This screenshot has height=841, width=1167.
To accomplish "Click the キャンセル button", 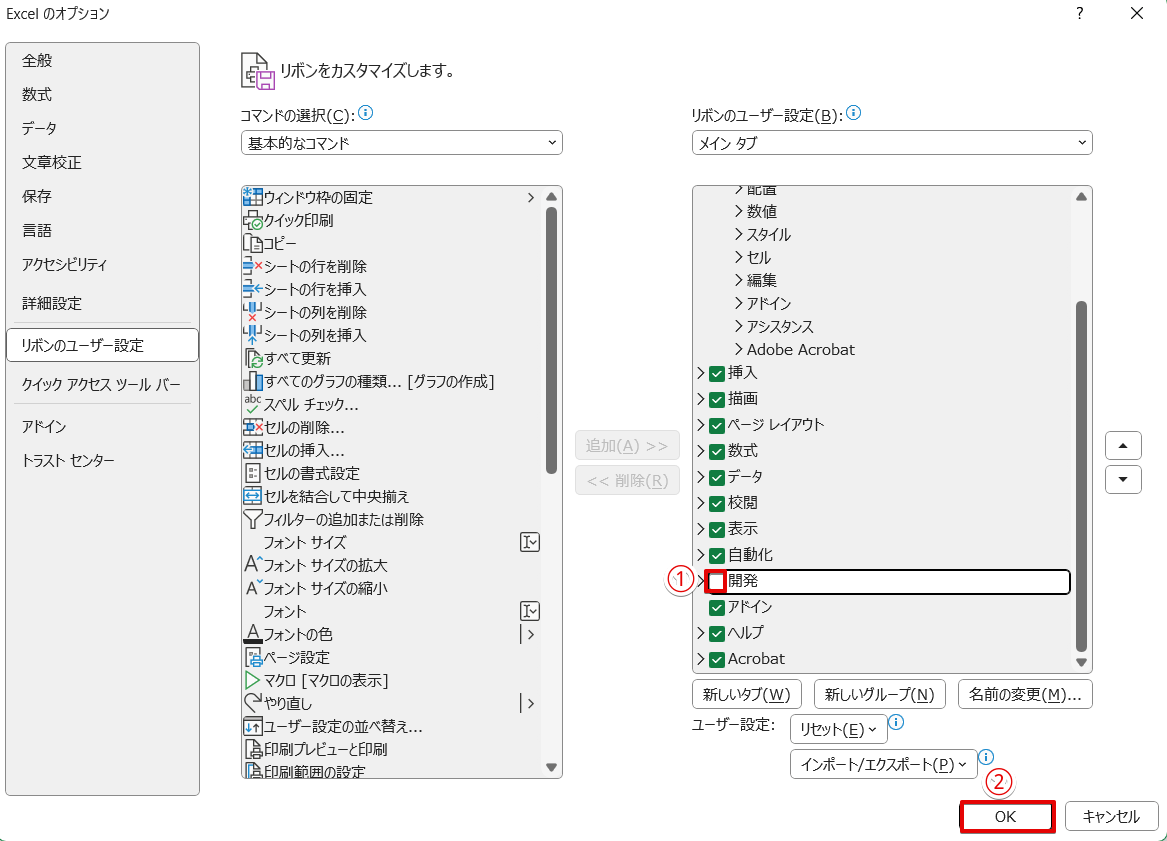I will (x=1111, y=816).
